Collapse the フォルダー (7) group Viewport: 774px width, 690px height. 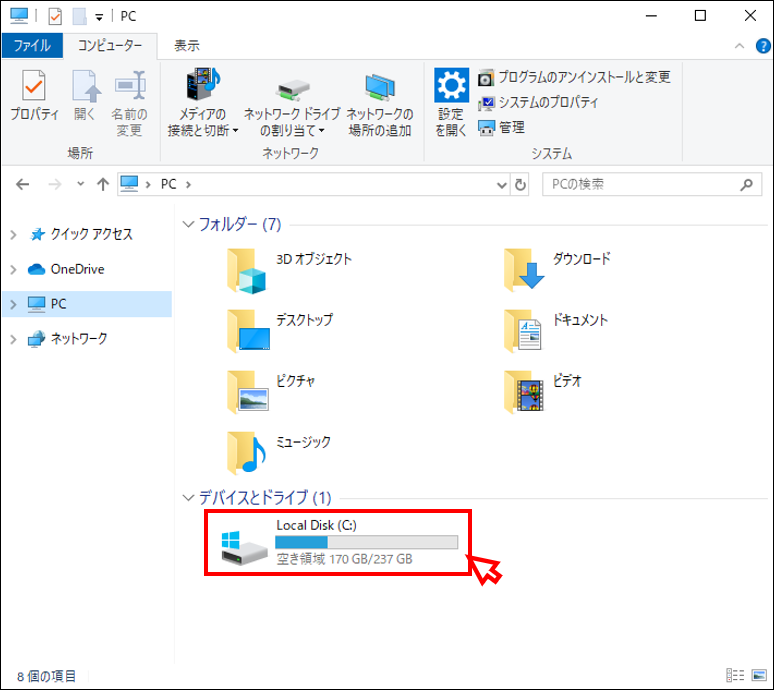(188, 225)
